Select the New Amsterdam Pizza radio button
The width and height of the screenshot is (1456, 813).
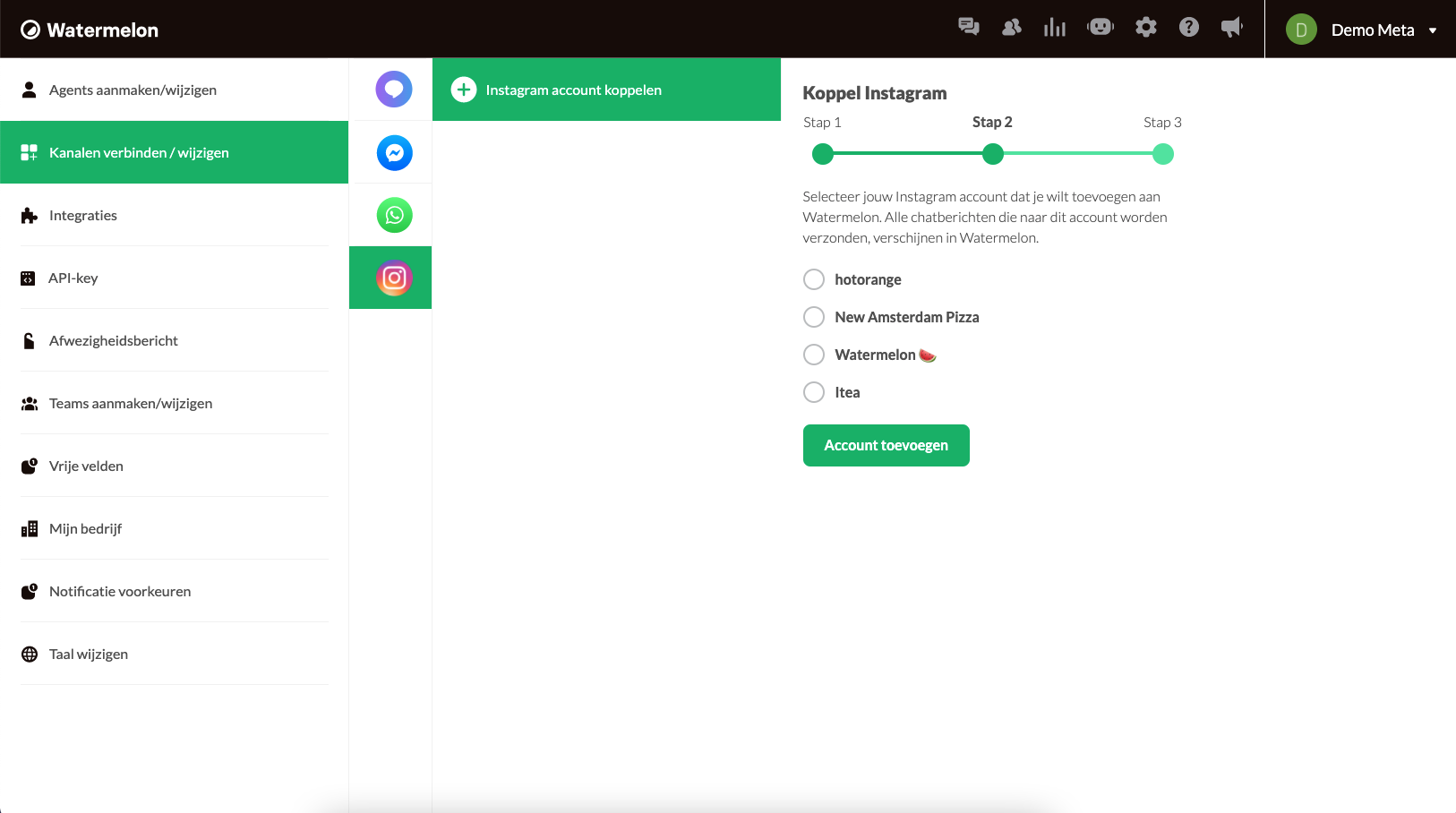(814, 317)
